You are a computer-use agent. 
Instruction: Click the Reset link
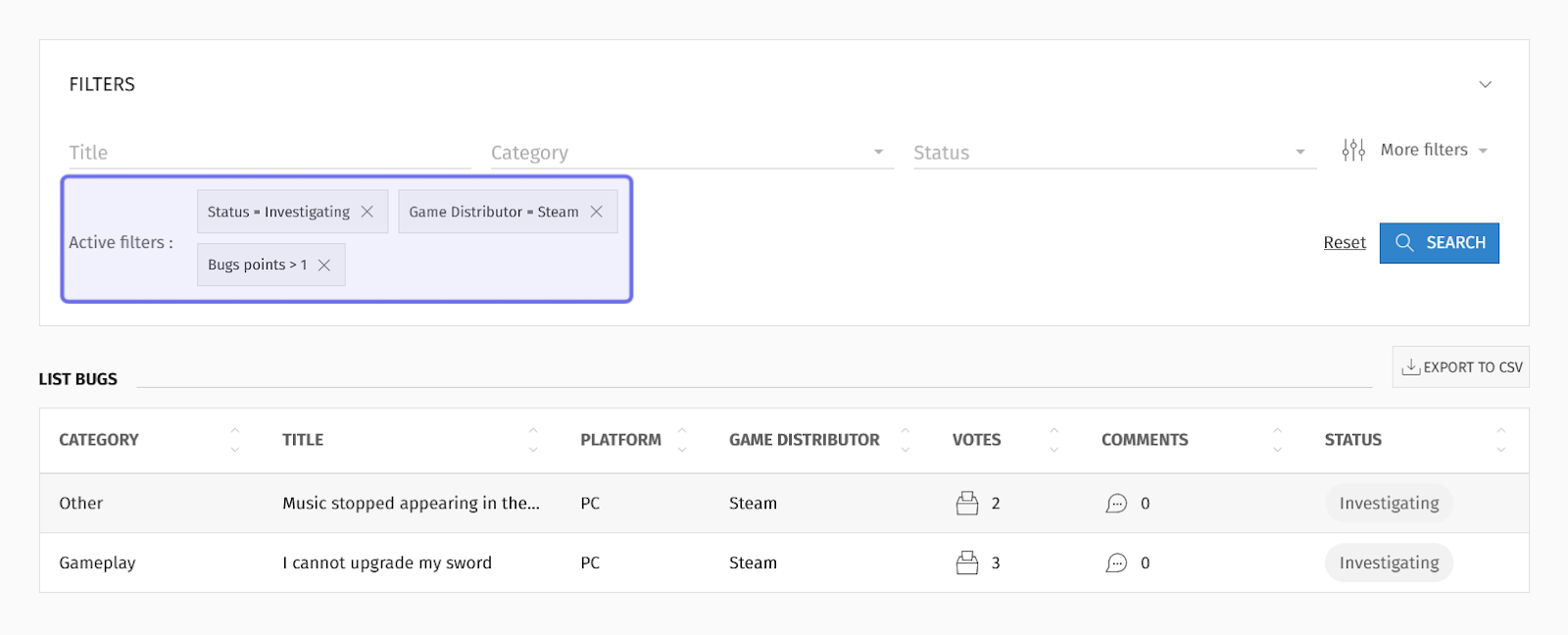1345,243
